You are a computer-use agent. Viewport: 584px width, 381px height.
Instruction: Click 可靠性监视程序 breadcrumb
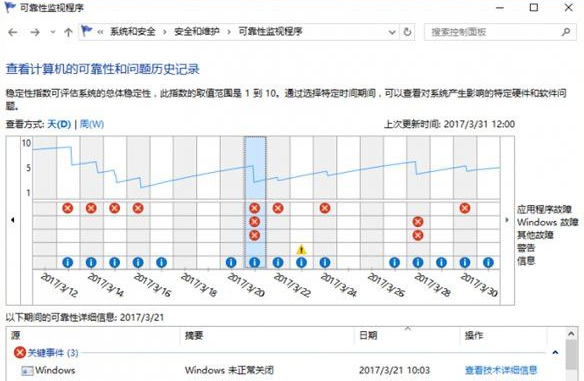(270, 32)
